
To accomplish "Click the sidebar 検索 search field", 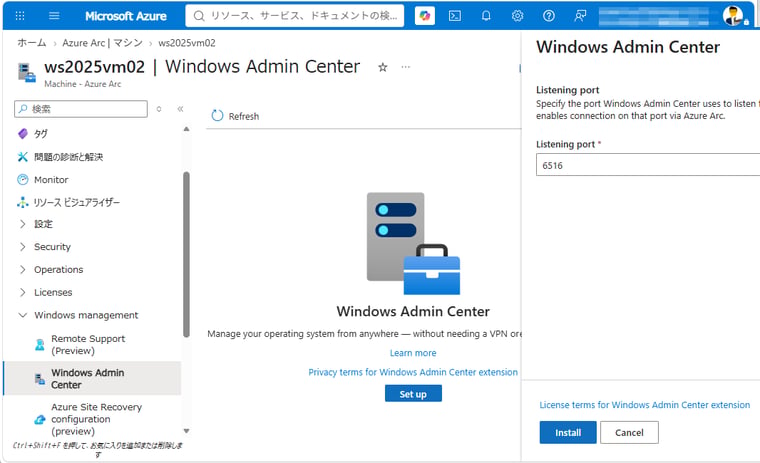I will (81, 109).
